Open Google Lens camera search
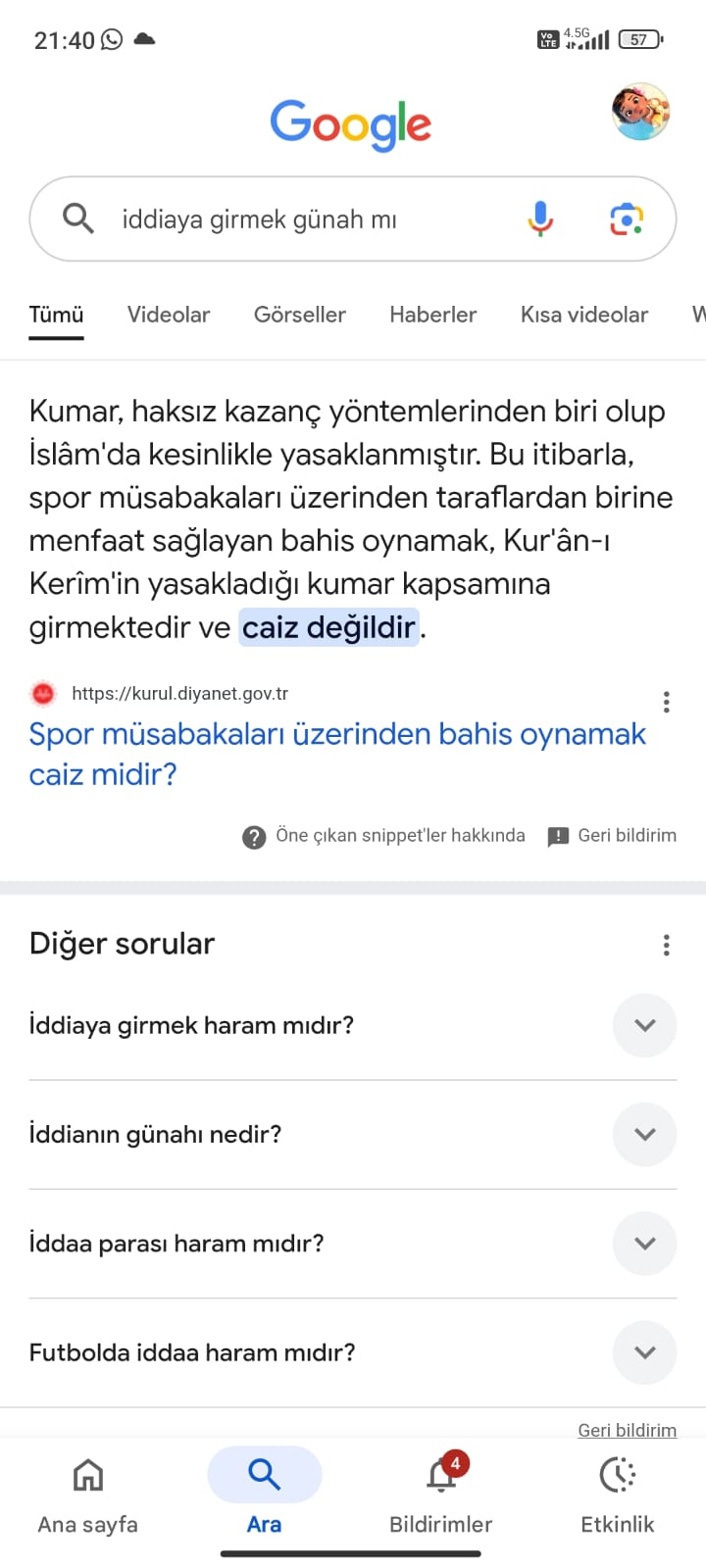 pos(626,219)
